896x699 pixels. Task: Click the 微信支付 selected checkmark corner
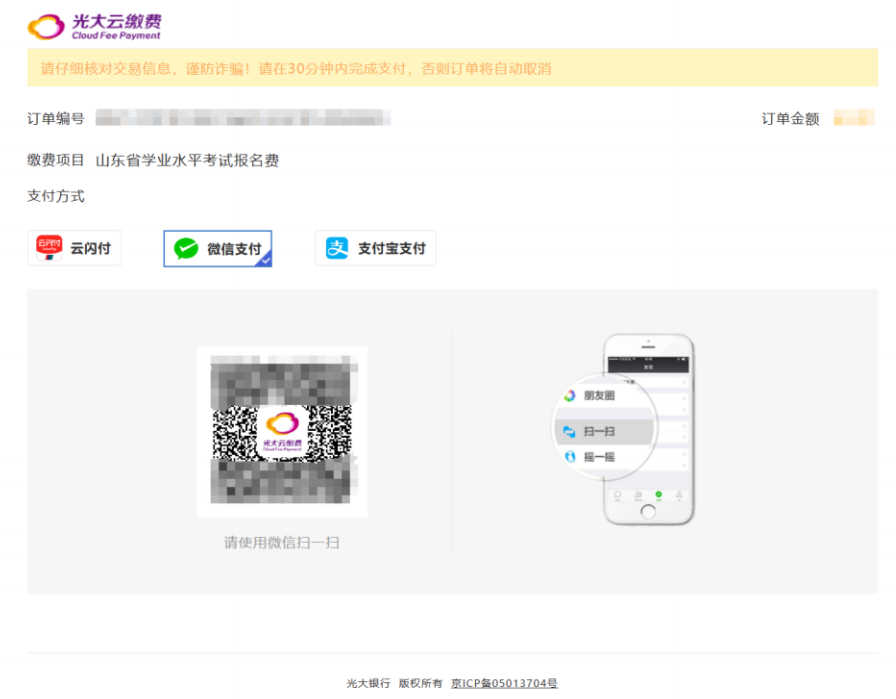(264, 260)
